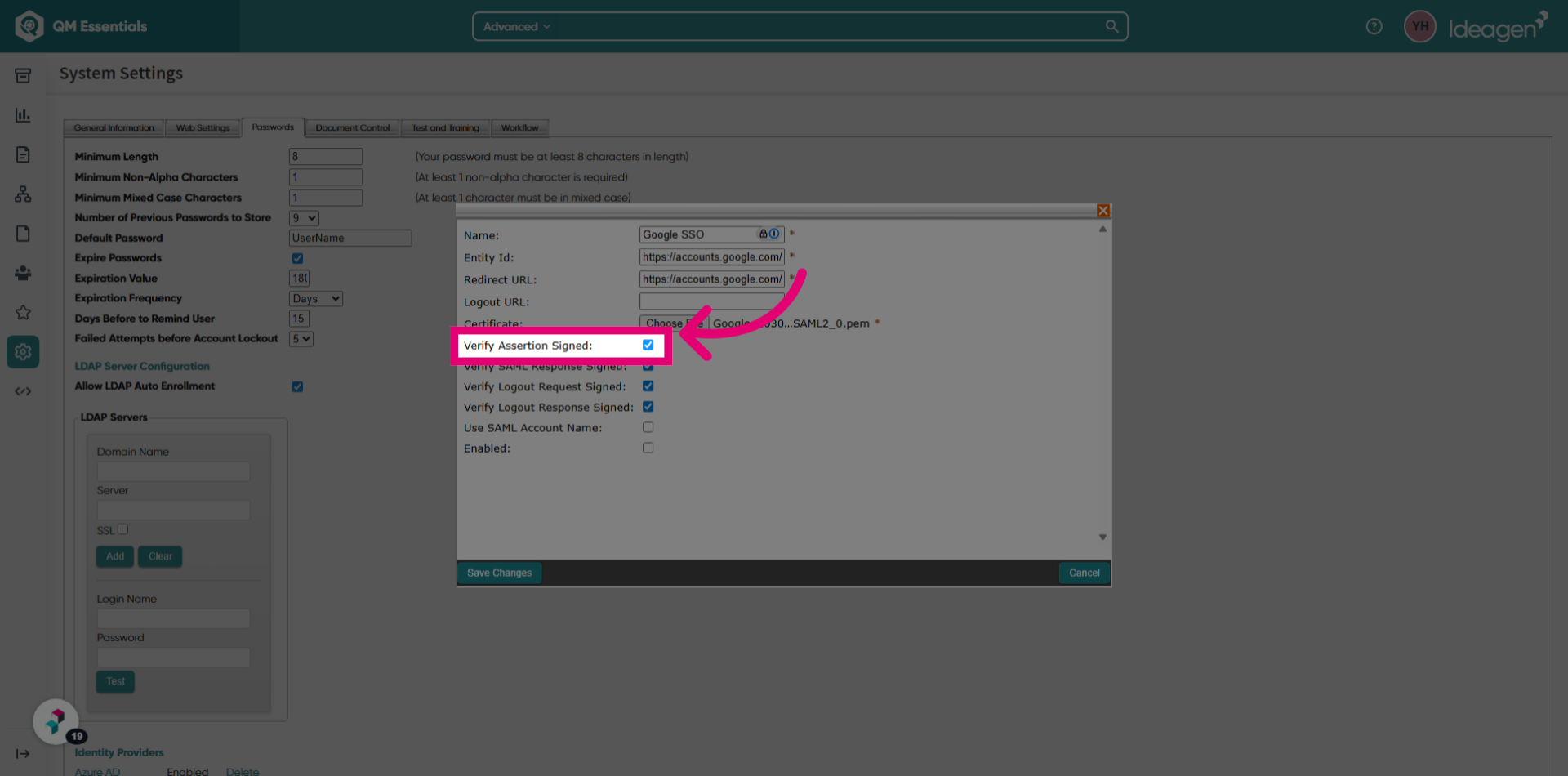Viewport: 1568px width, 776px height.
Task: Switch to Document Control tab
Action: (353, 128)
